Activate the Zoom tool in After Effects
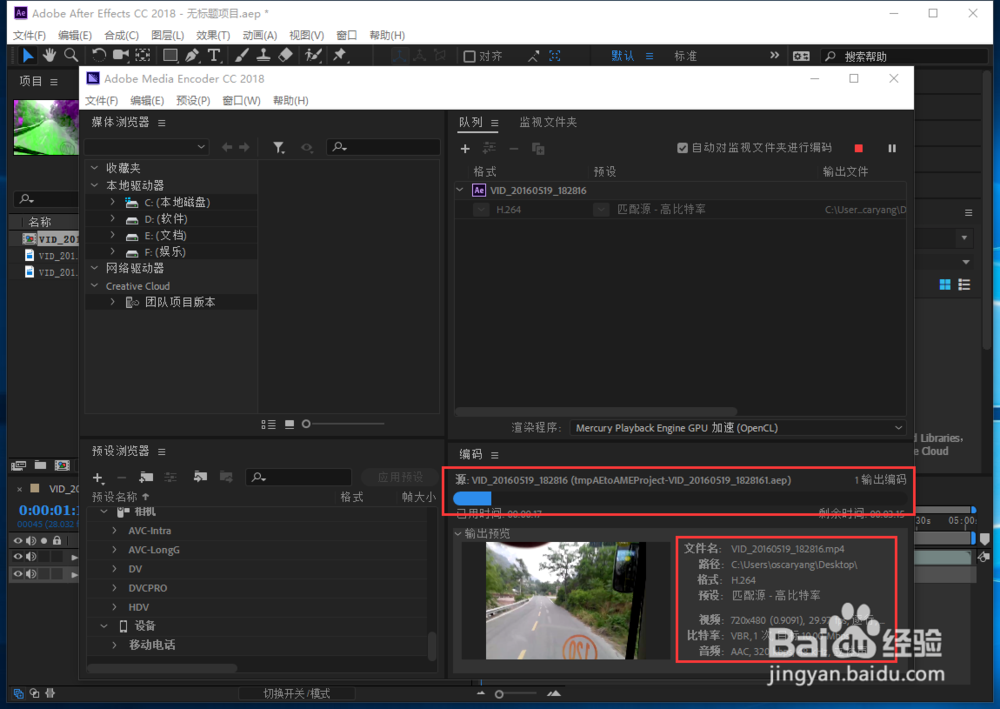Image resolution: width=1000 pixels, height=709 pixels. point(72,55)
